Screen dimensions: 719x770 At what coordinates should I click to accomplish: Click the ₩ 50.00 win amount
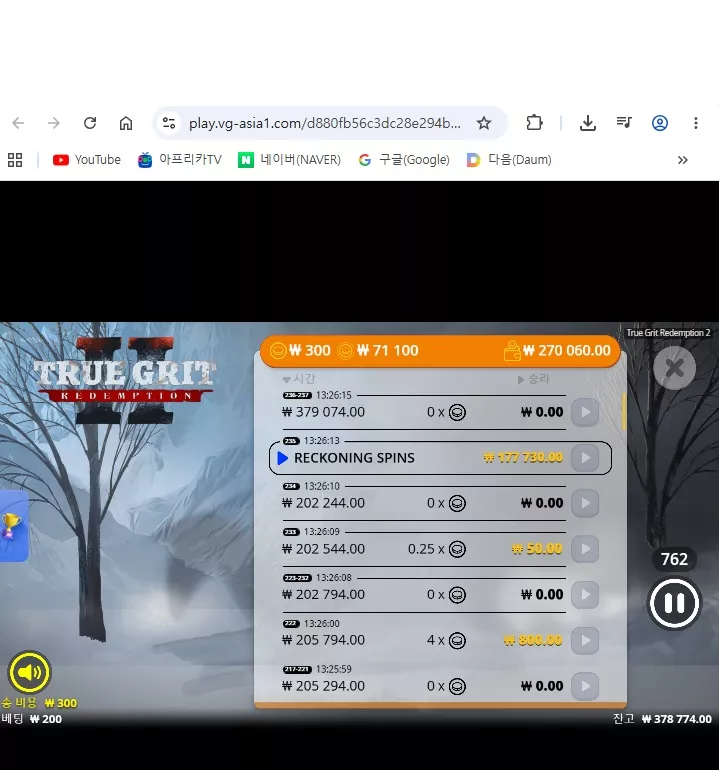[537, 549]
